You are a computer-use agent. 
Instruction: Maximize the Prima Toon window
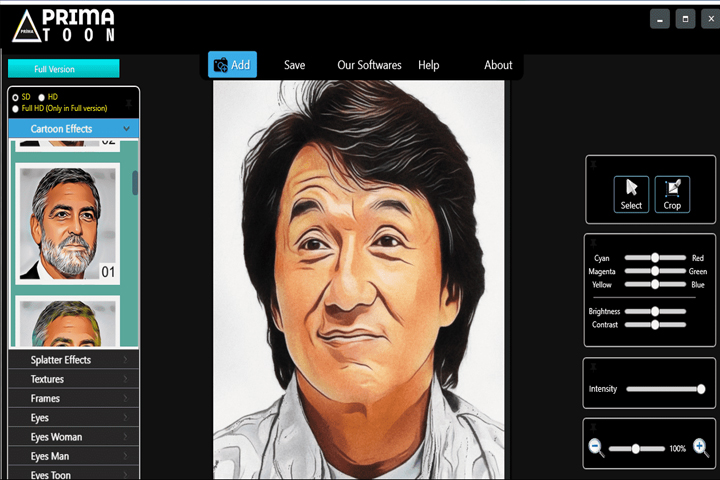pyautogui.click(x=685, y=20)
